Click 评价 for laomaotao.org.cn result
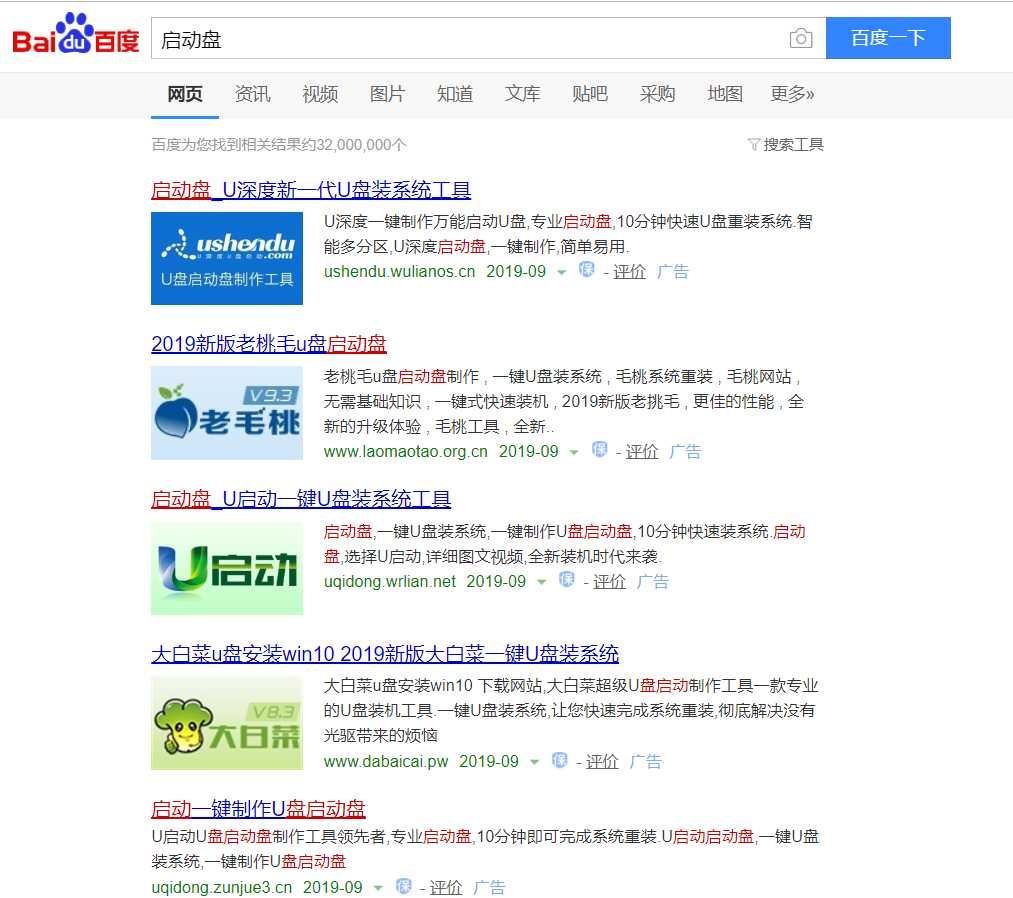Image resolution: width=1013 pixels, height=898 pixels. click(x=642, y=452)
